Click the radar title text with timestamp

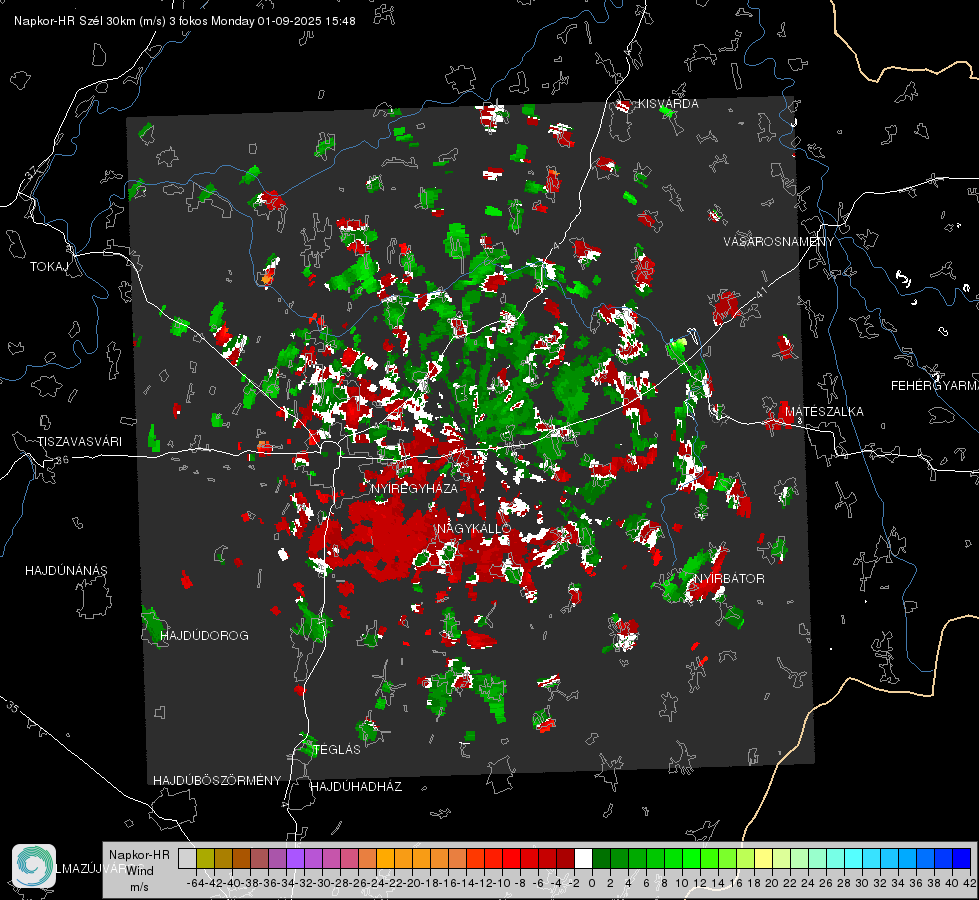(185, 21)
